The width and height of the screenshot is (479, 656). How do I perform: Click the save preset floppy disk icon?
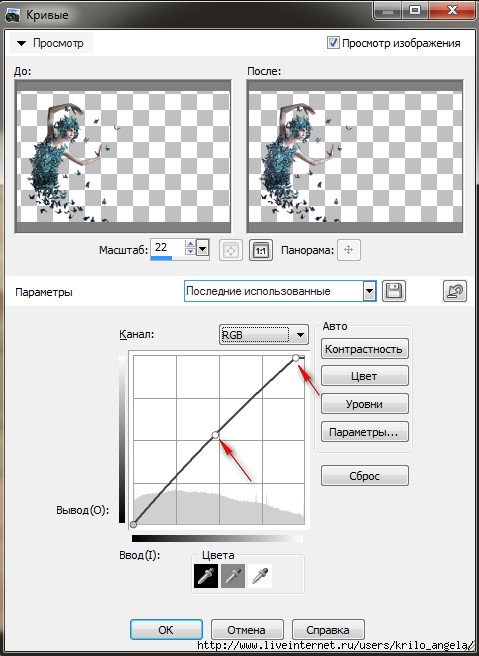pos(394,291)
